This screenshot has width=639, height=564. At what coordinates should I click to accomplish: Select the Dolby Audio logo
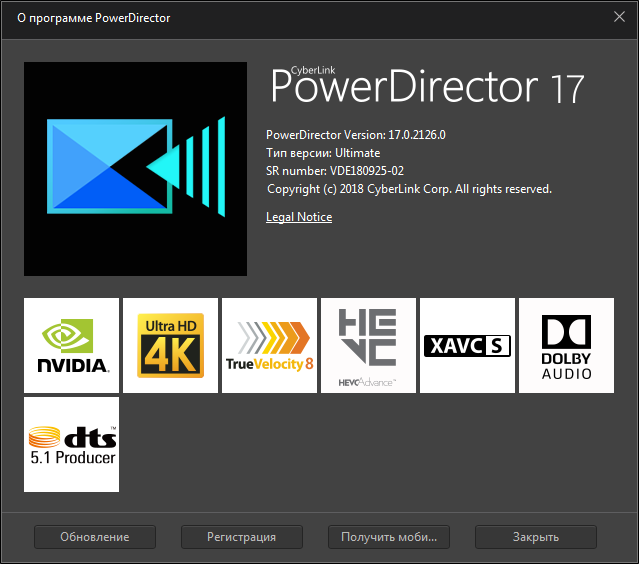pos(566,345)
